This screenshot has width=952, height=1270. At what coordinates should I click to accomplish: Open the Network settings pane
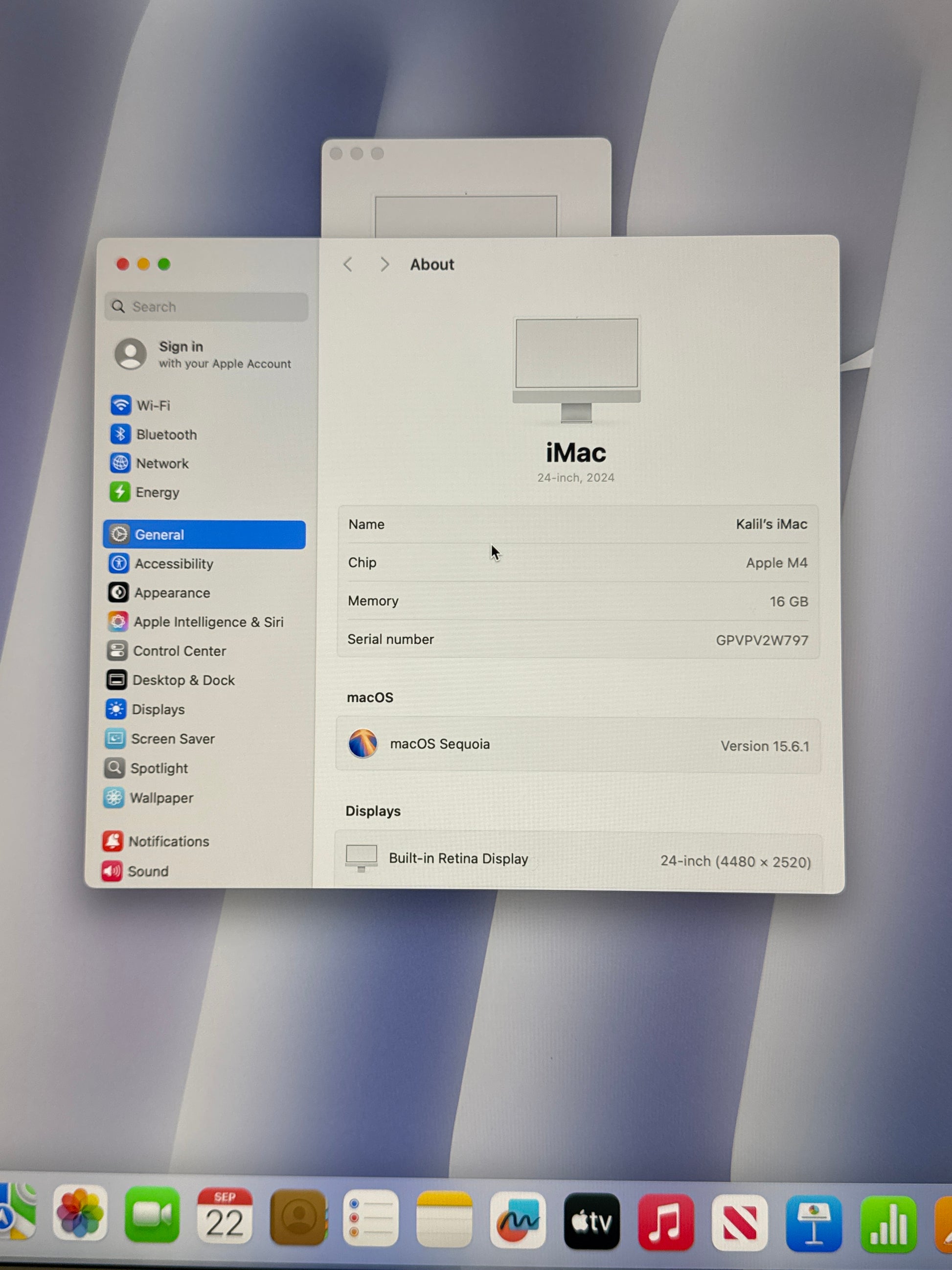[161, 463]
